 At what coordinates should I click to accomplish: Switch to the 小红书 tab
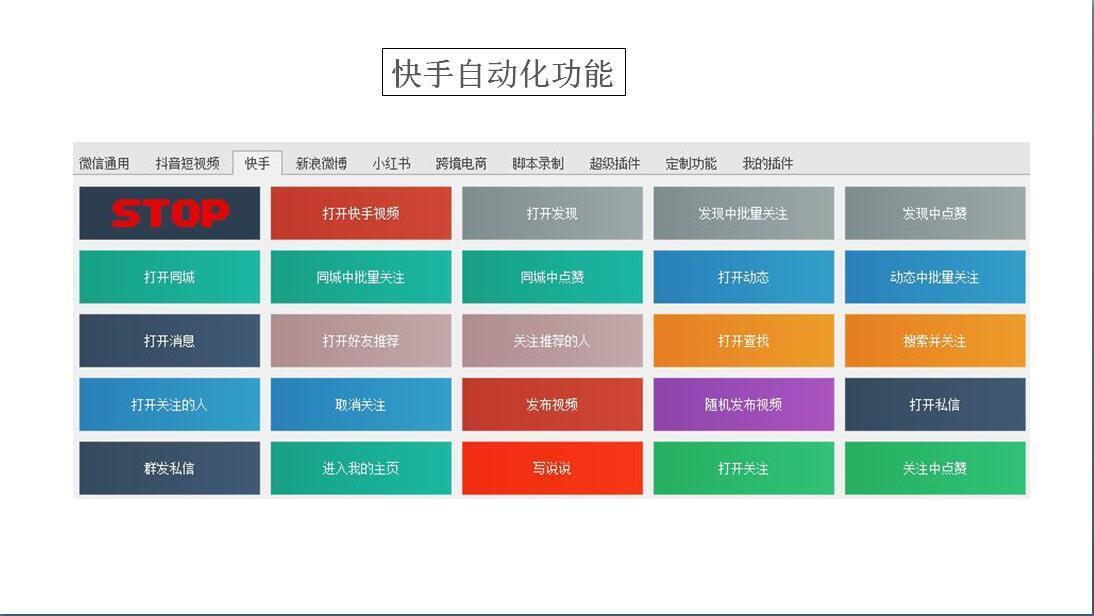pyautogui.click(x=390, y=163)
